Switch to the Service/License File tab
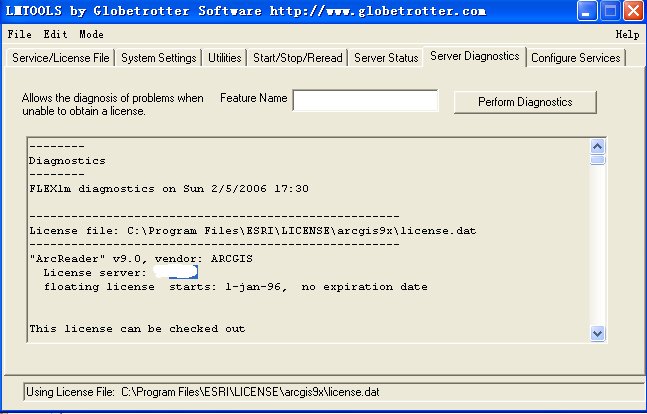Image resolution: width=647 pixels, height=414 pixels. (61, 58)
